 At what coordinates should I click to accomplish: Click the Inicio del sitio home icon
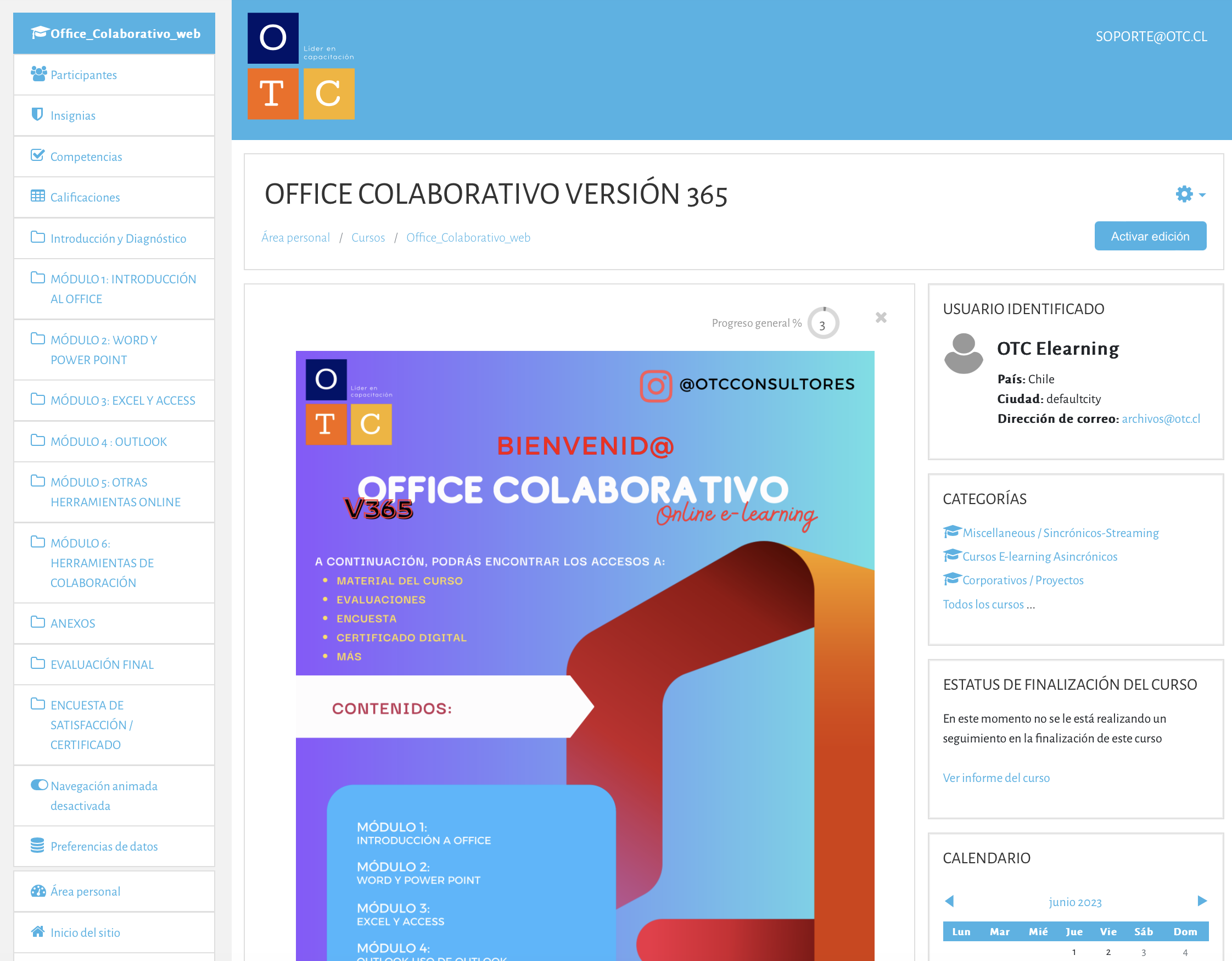[38, 931]
